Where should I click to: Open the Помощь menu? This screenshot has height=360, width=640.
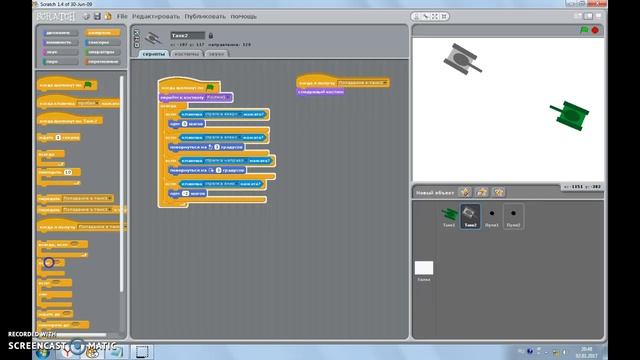click(x=244, y=16)
